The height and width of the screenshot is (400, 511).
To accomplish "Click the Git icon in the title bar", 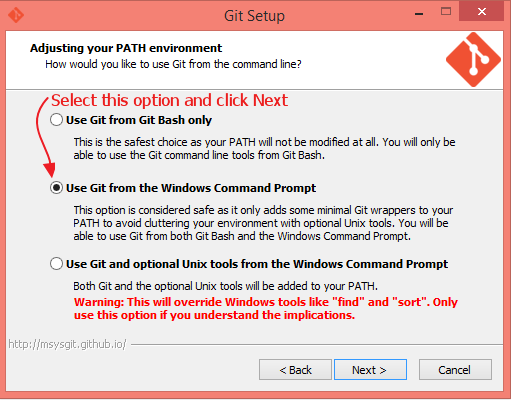I will tap(16, 15).
